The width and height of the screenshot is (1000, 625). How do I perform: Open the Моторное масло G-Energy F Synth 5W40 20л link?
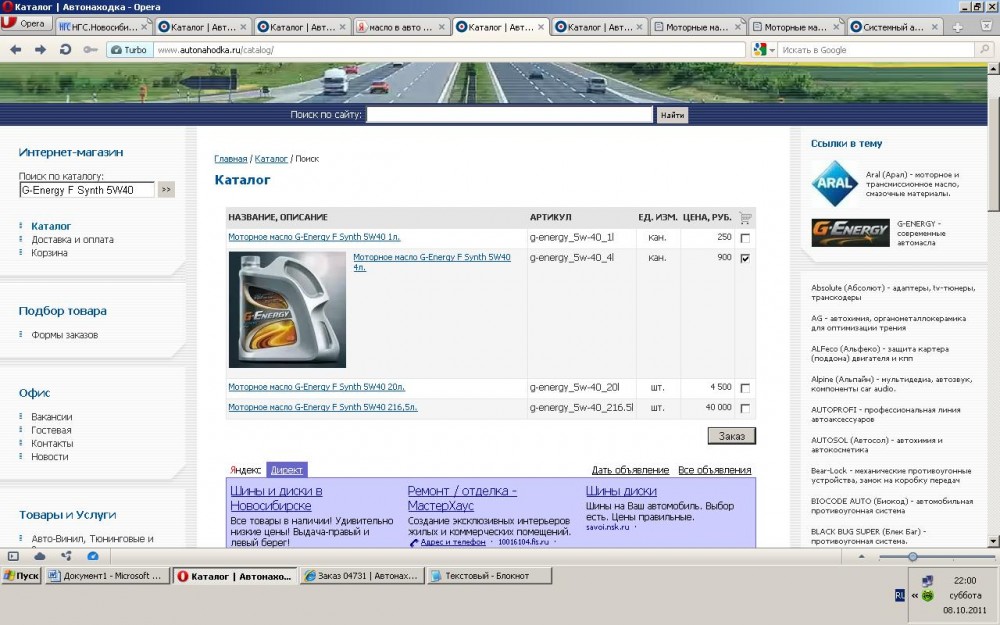pos(316,387)
